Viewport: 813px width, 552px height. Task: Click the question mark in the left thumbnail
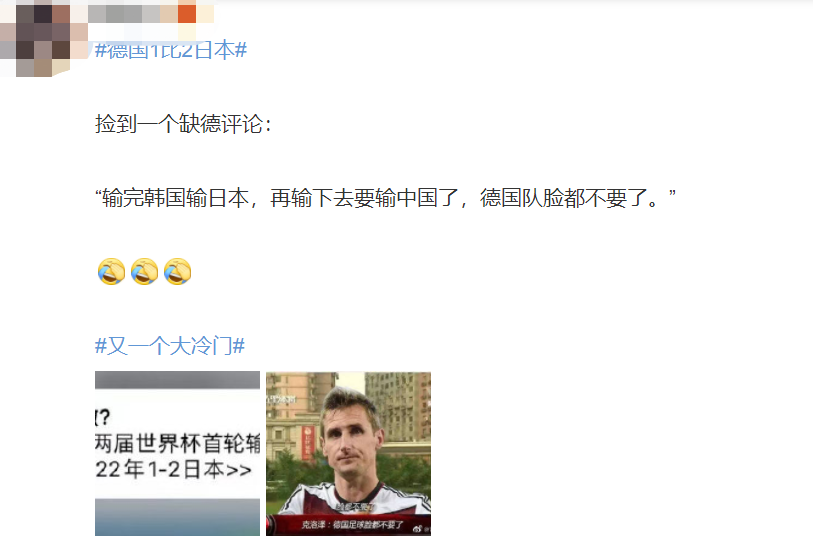pyautogui.click(x=104, y=417)
